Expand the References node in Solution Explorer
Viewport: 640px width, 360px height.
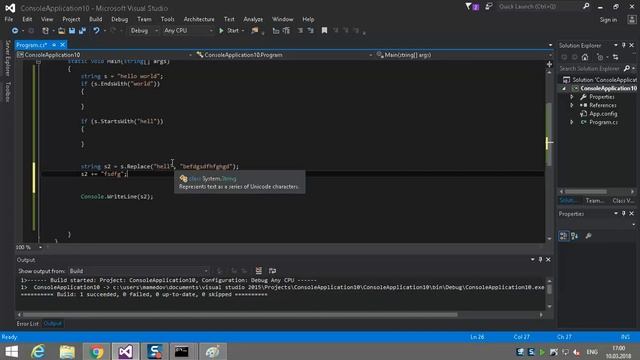tap(572, 105)
